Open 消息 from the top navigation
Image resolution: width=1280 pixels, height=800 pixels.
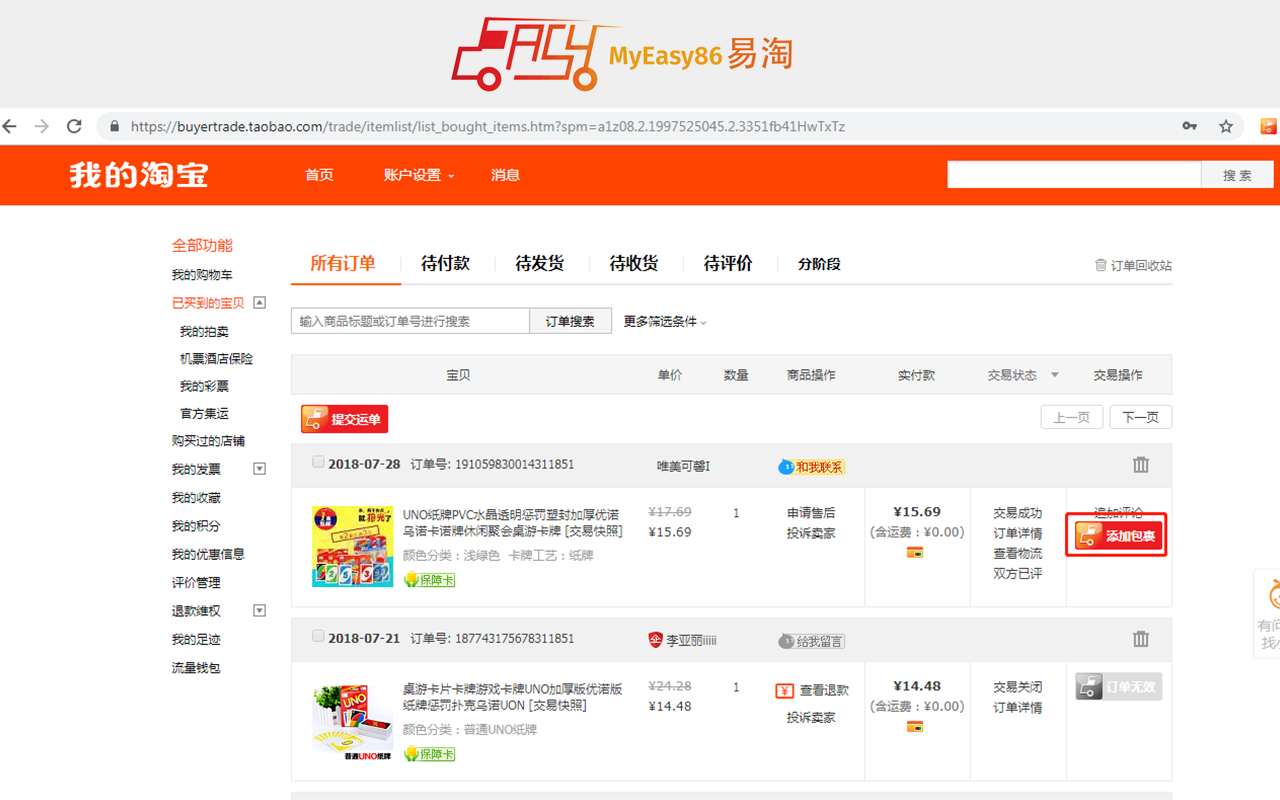[x=505, y=174]
